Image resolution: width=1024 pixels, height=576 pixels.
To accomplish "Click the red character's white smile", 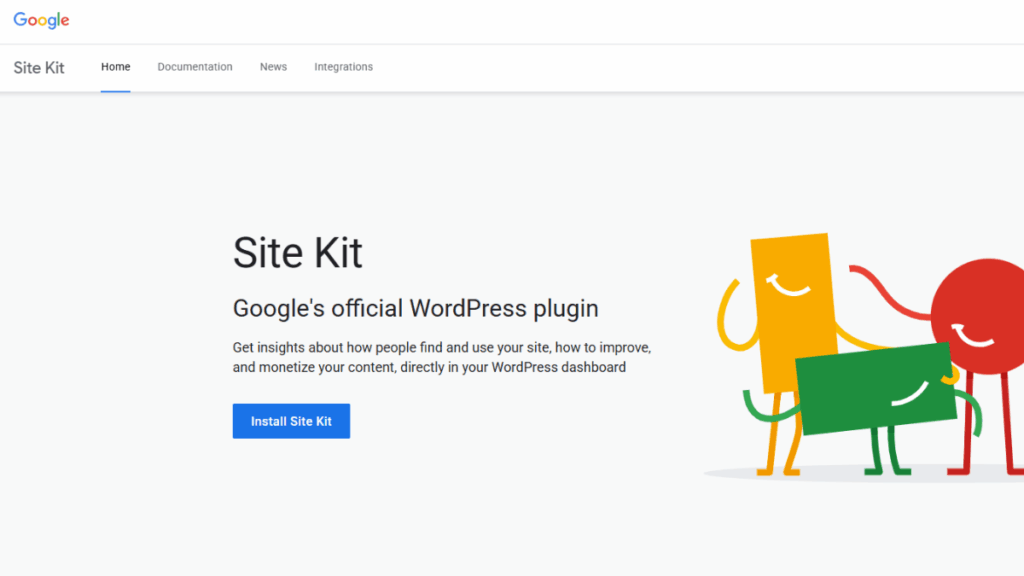I will (x=973, y=337).
